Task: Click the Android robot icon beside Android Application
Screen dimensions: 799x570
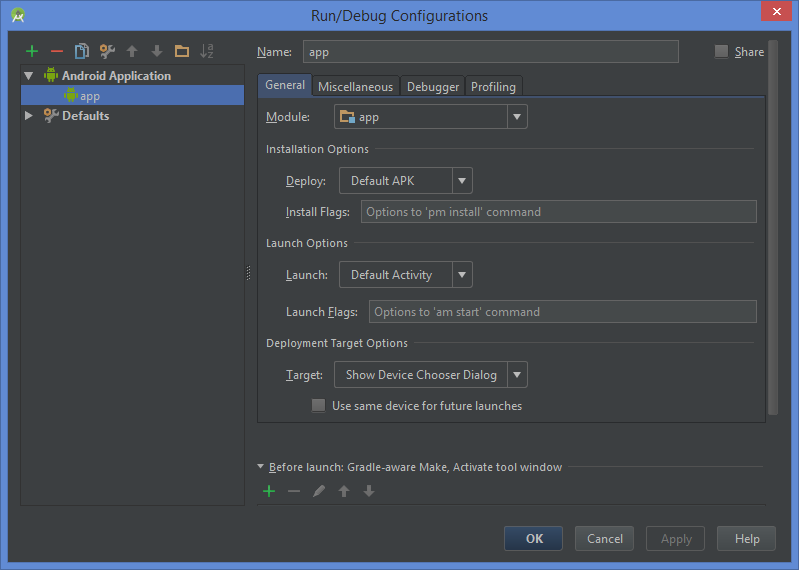Action: 51,75
